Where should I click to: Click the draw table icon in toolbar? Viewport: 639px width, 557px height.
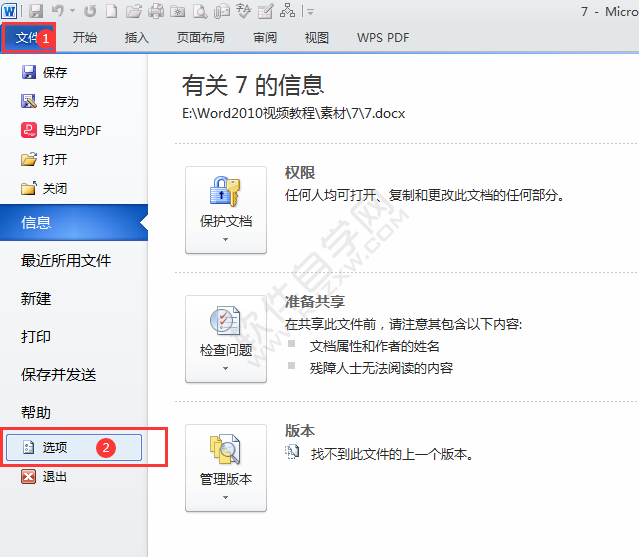click(x=266, y=11)
